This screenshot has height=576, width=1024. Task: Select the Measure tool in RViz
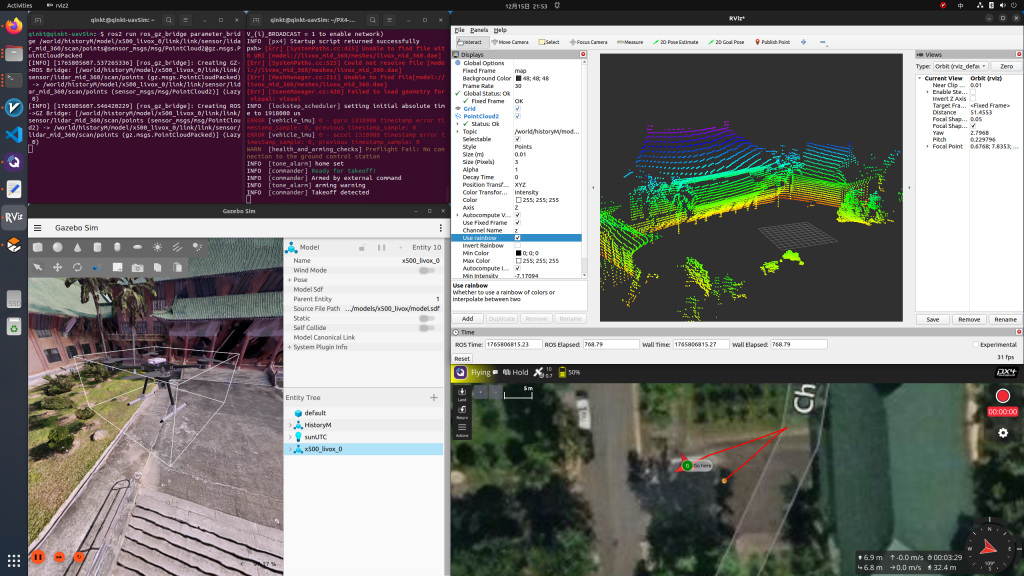pyautogui.click(x=631, y=42)
